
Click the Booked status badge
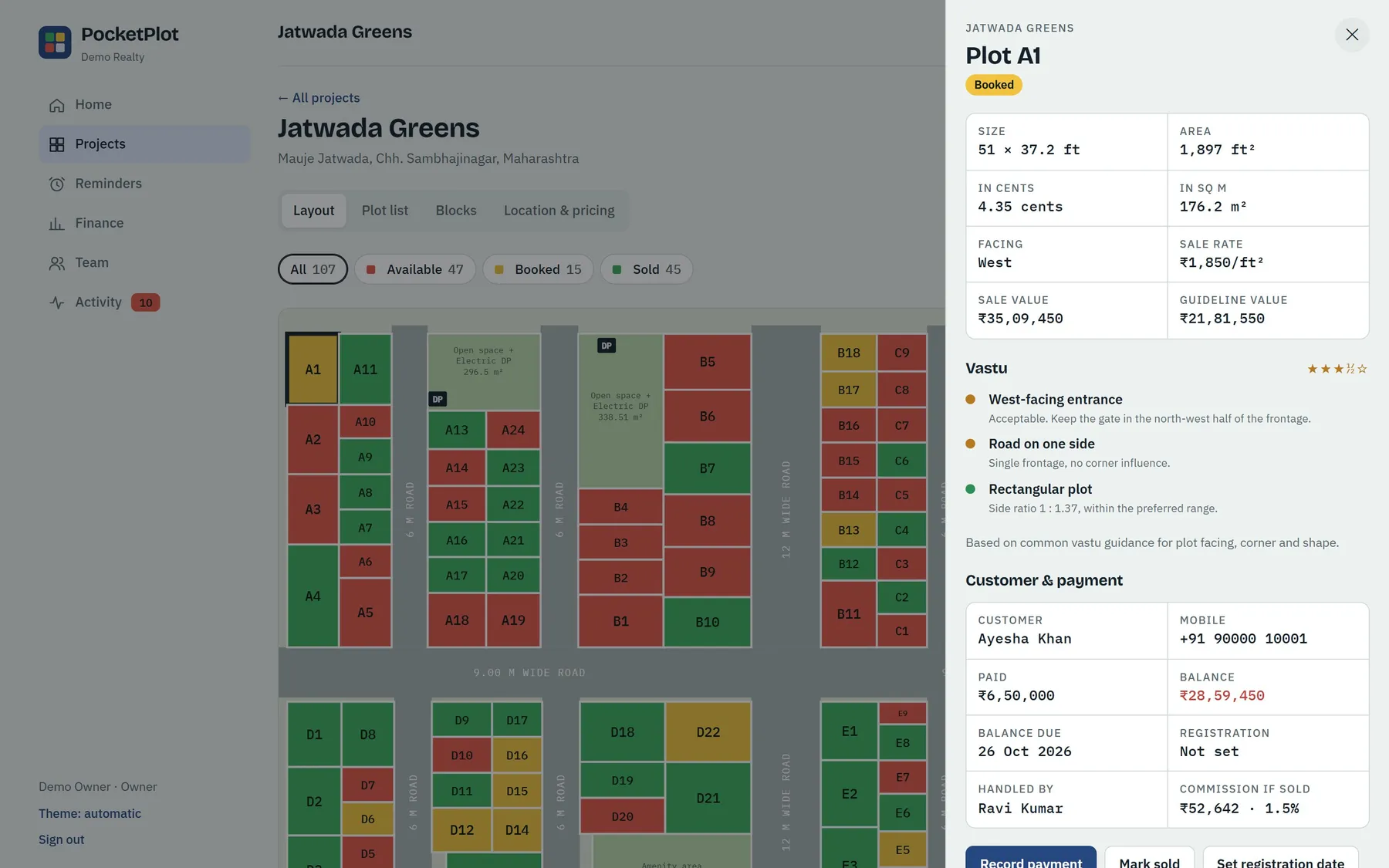pyautogui.click(x=993, y=85)
